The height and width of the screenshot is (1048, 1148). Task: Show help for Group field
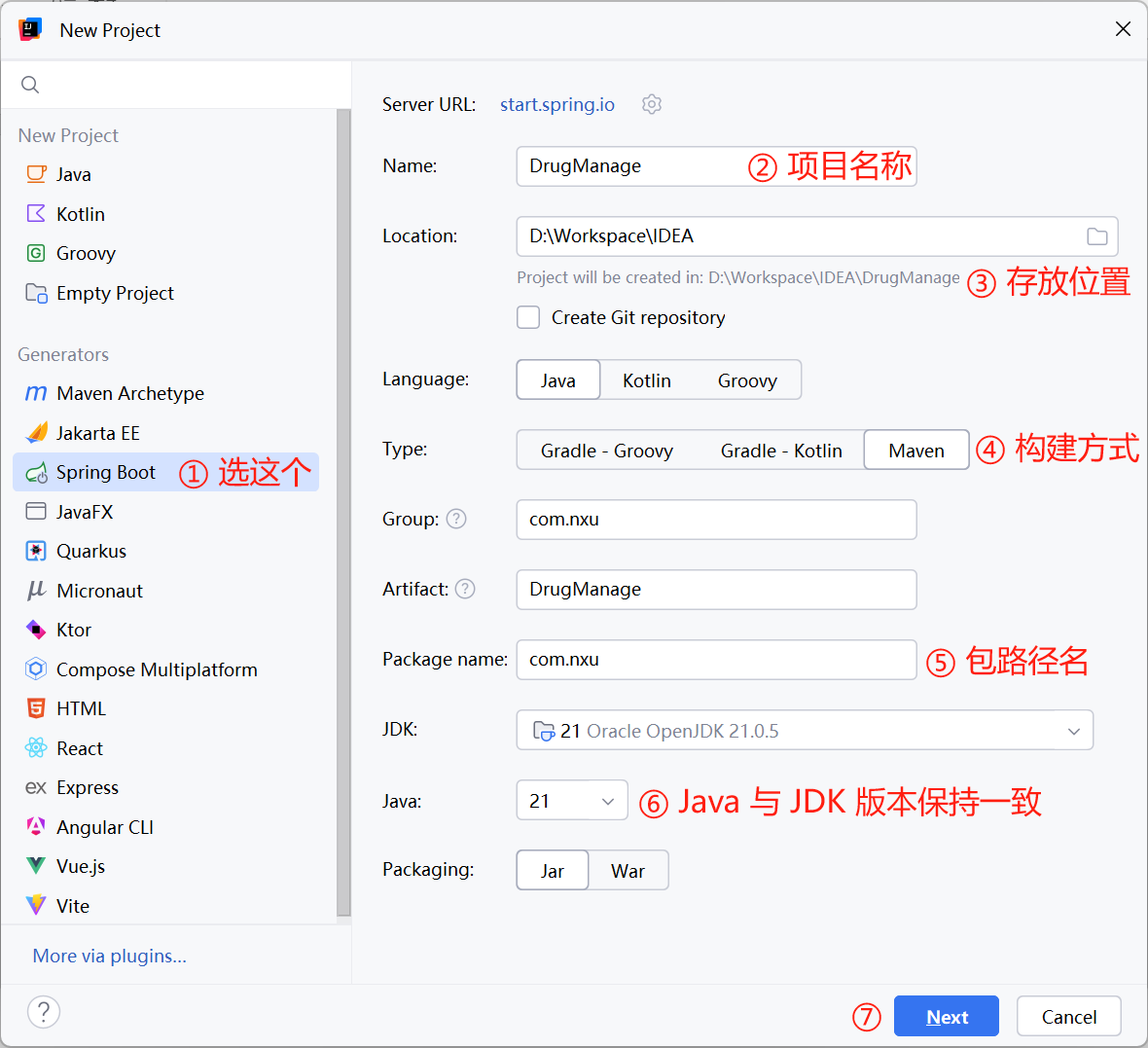click(x=456, y=520)
